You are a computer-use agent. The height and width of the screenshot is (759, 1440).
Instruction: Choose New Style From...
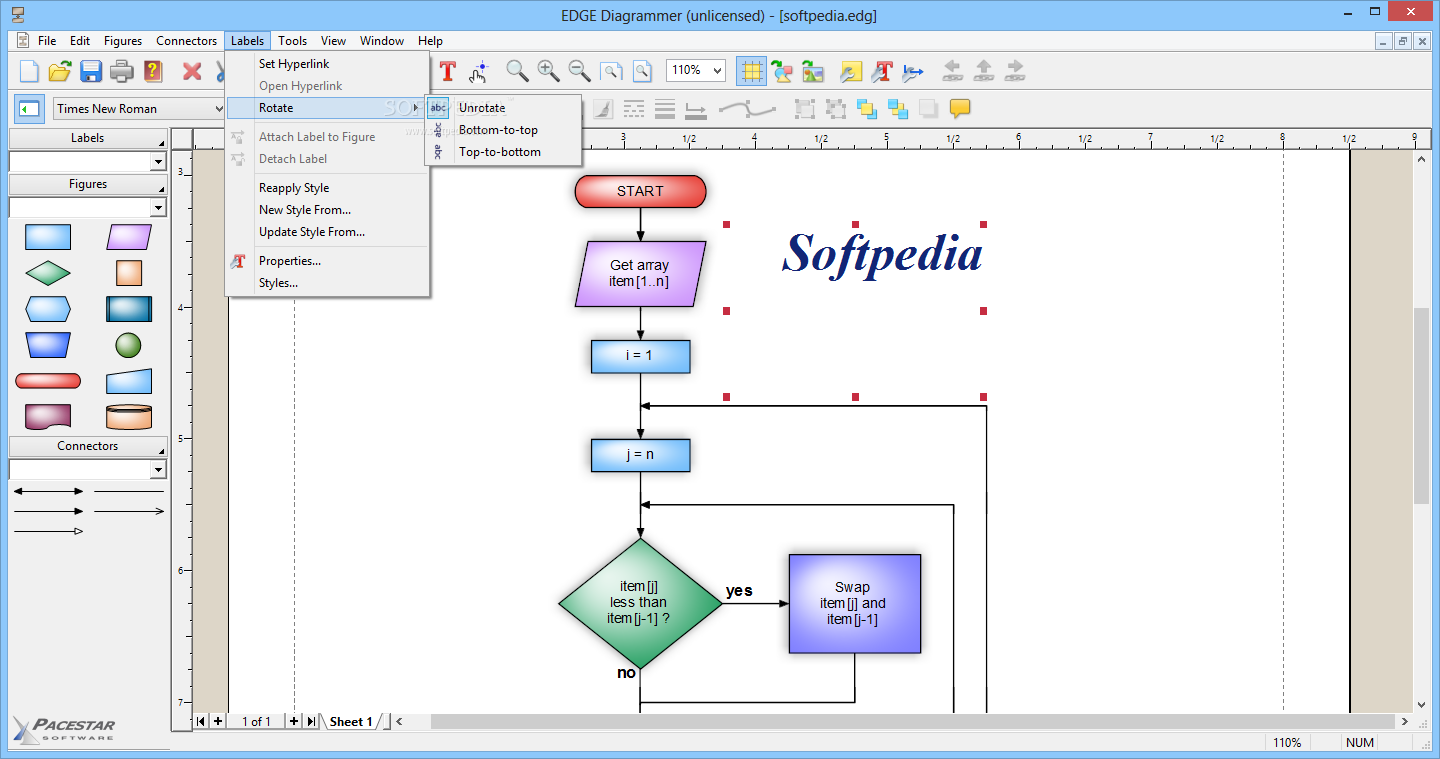tap(328, 210)
